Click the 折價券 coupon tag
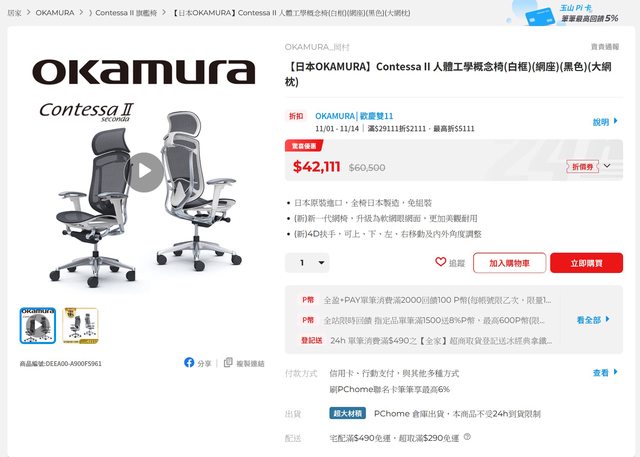640x457 pixels. pos(582,166)
